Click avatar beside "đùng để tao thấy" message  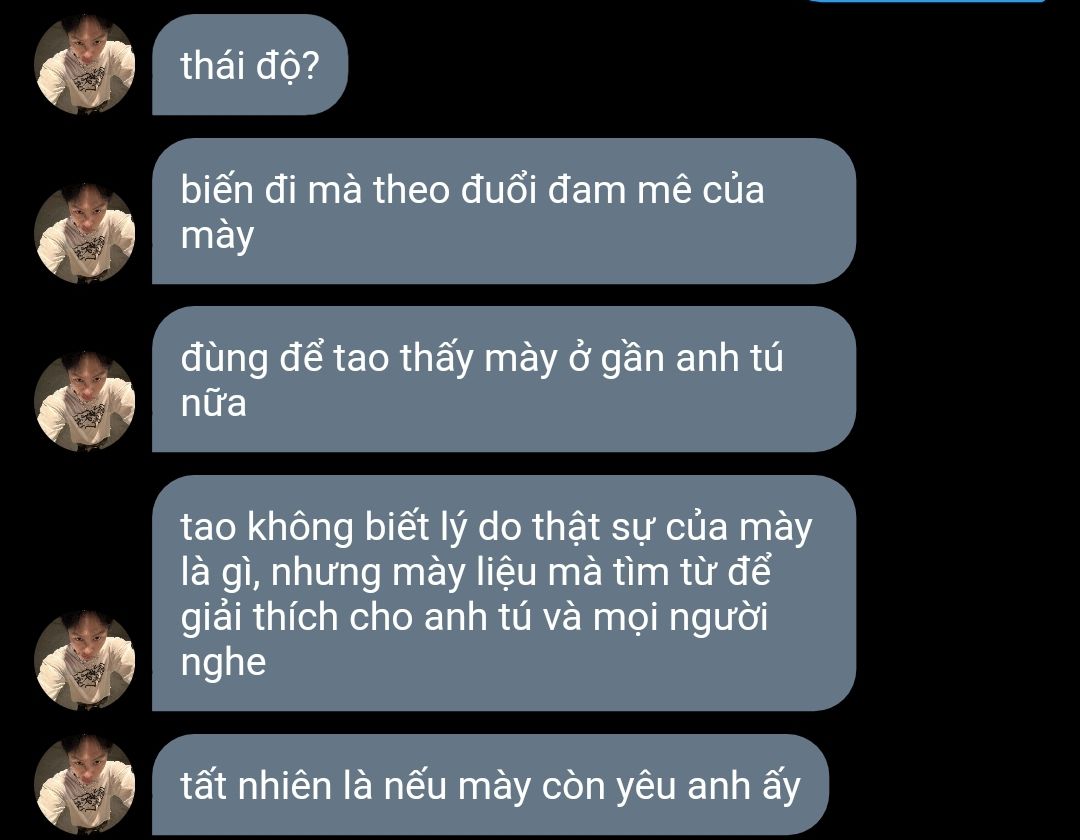point(84,401)
